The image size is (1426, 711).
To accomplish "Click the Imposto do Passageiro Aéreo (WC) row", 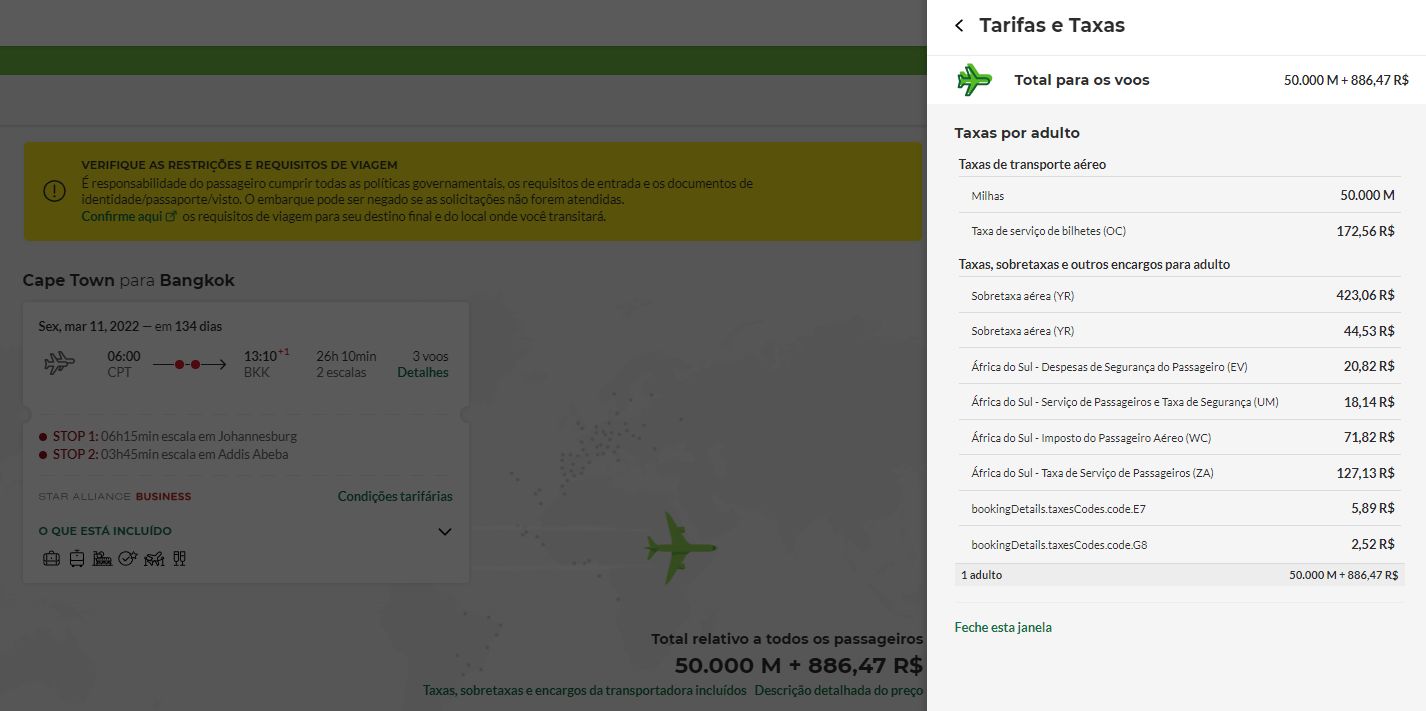I will 1180,438.
